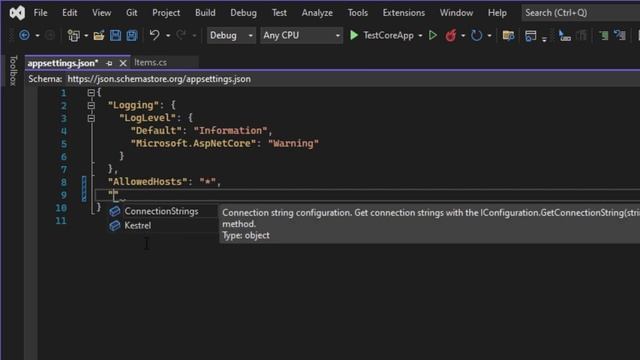Collapse the root object at line 1
This screenshot has width=640, height=360.
point(91,93)
